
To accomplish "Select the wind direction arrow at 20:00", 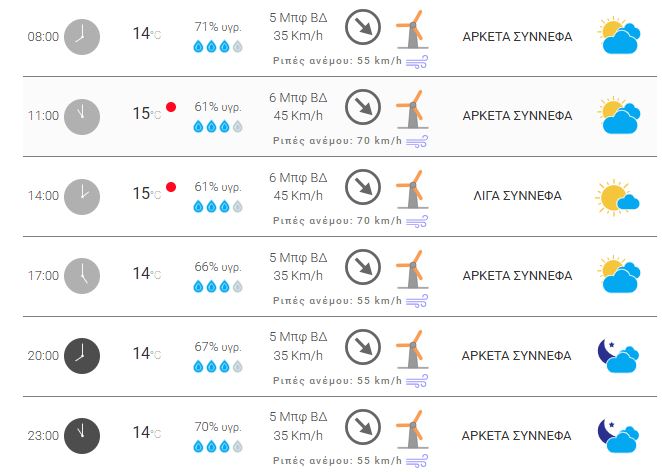I will pyautogui.click(x=363, y=347).
